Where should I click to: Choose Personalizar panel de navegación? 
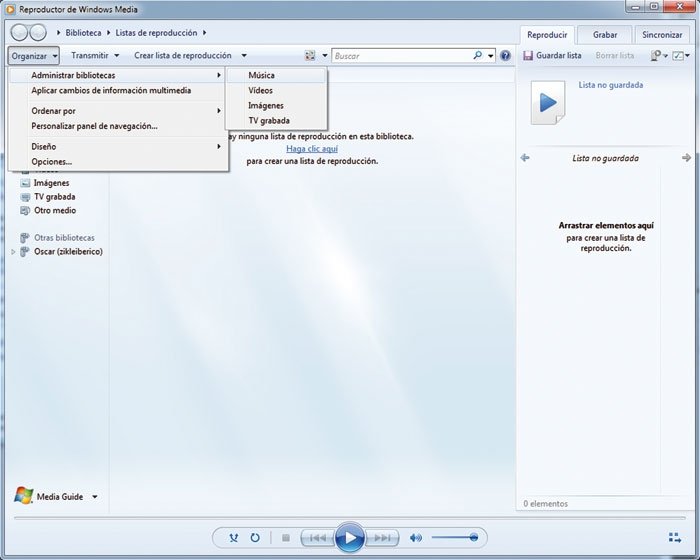click(x=117, y=126)
